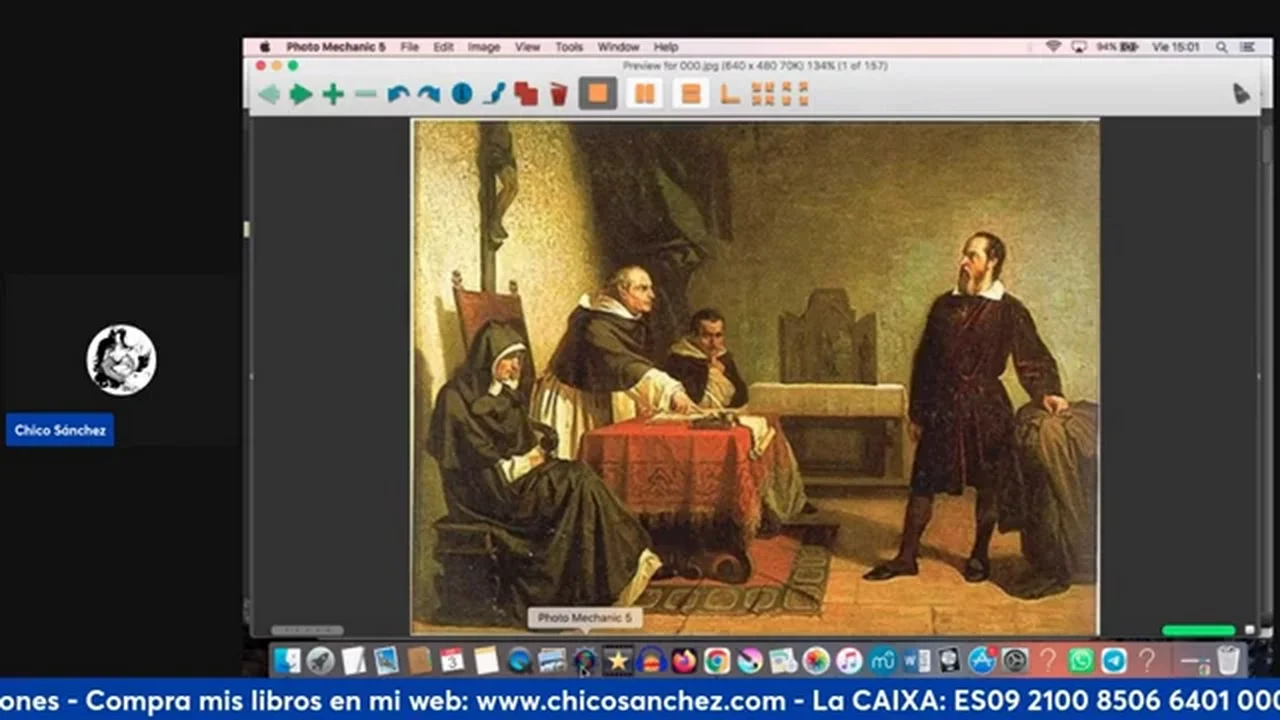1280x720 pixels.
Task: Toggle top-and-bottom stacked preview layout
Action: click(x=690, y=94)
